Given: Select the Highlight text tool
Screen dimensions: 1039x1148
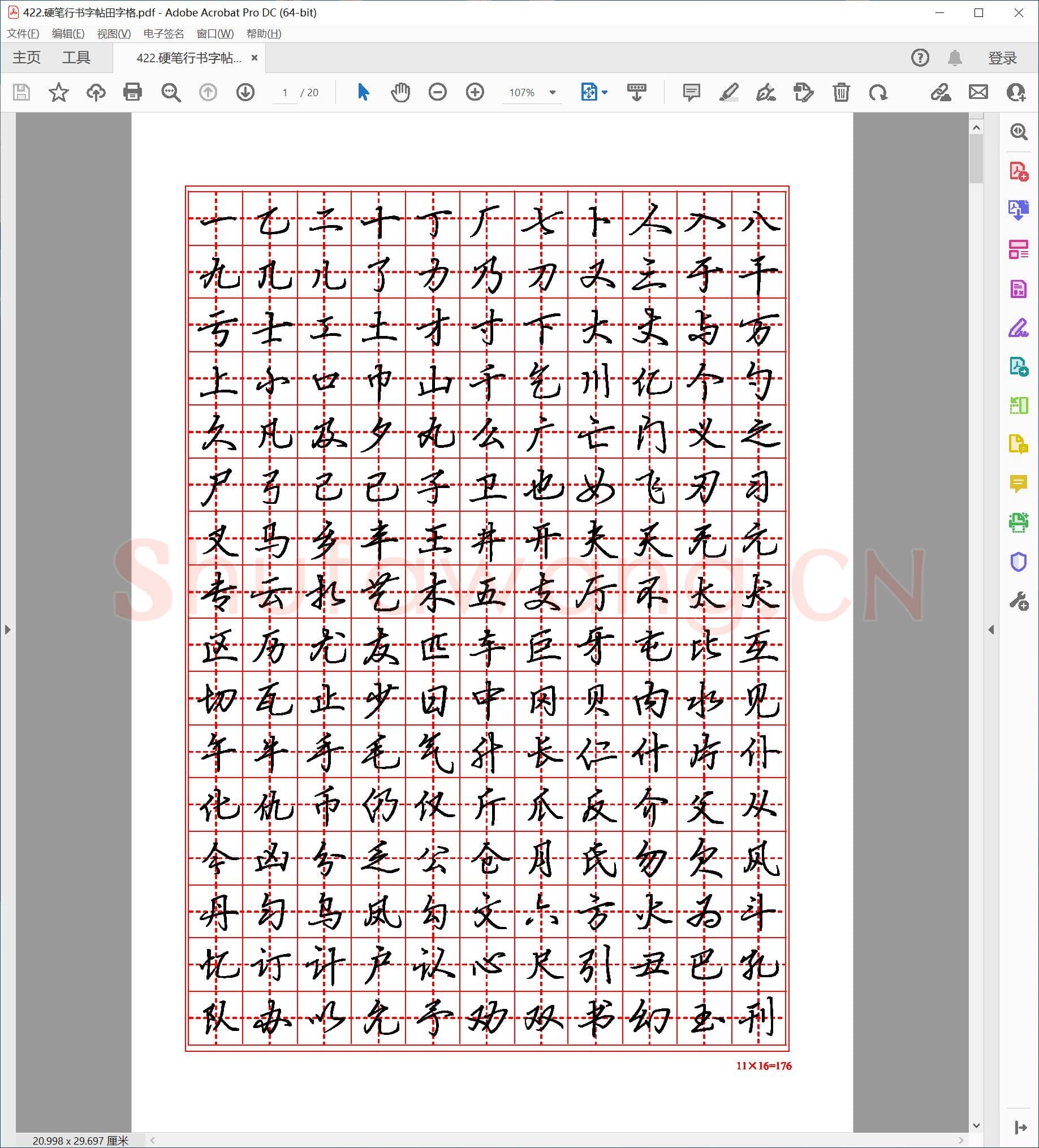Looking at the screenshot, I should click(728, 92).
